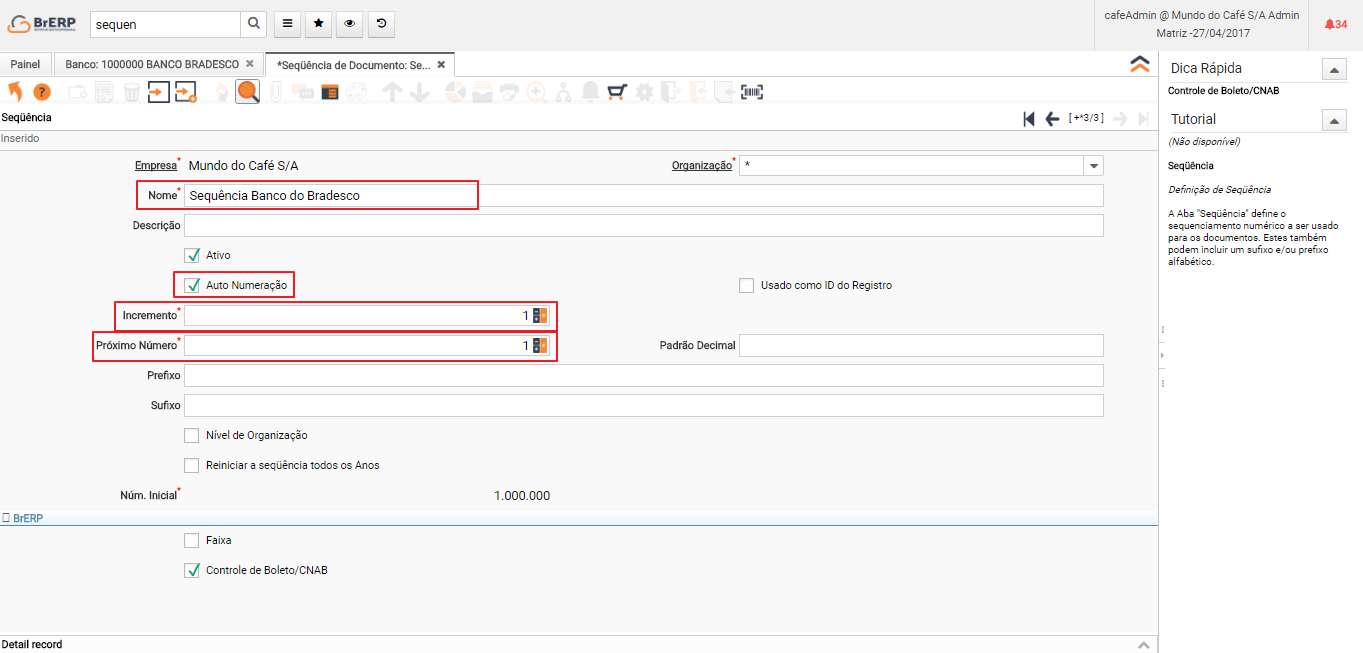Collapse the Tutorial section
Screen dimensions: 1363x653
(x=1334, y=120)
